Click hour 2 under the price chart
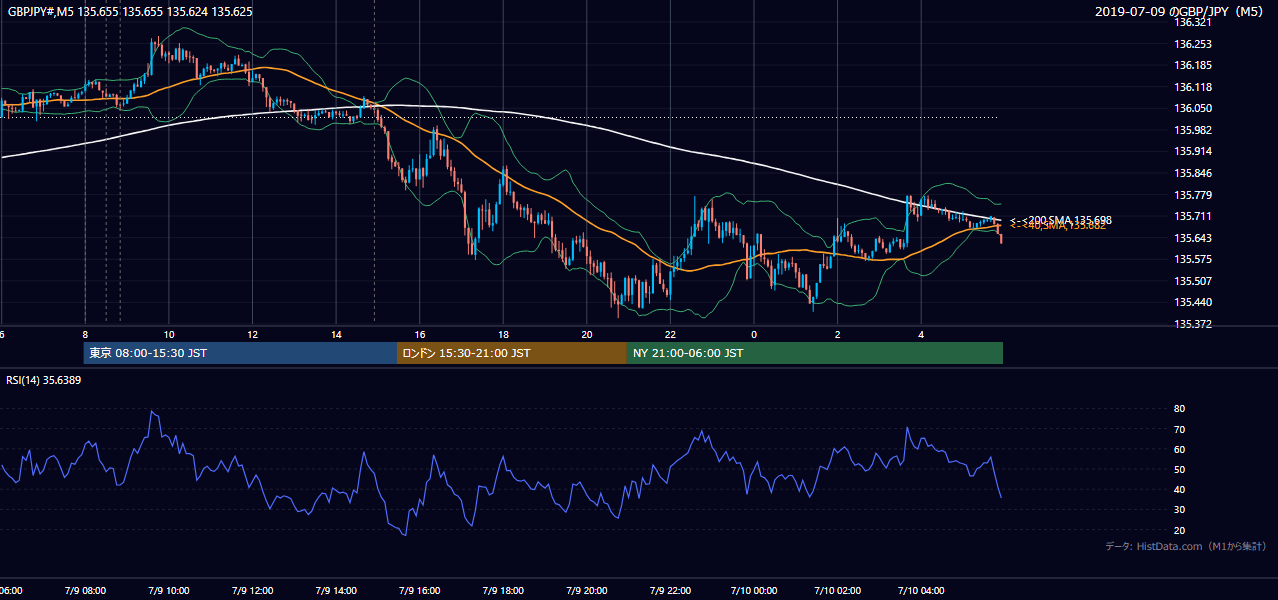This screenshot has width=1278, height=600. click(x=838, y=334)
